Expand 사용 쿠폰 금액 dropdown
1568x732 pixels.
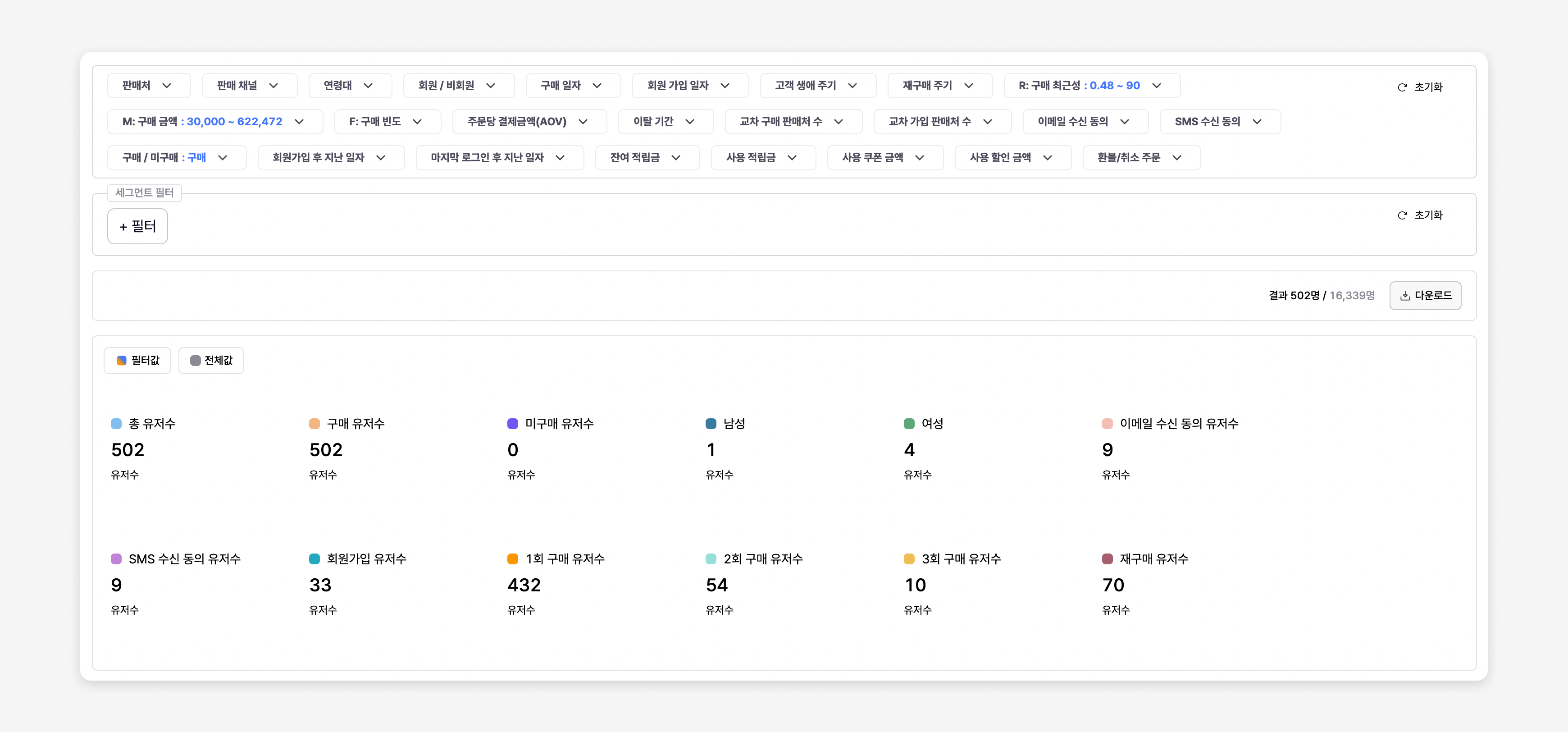pos(885,158)
